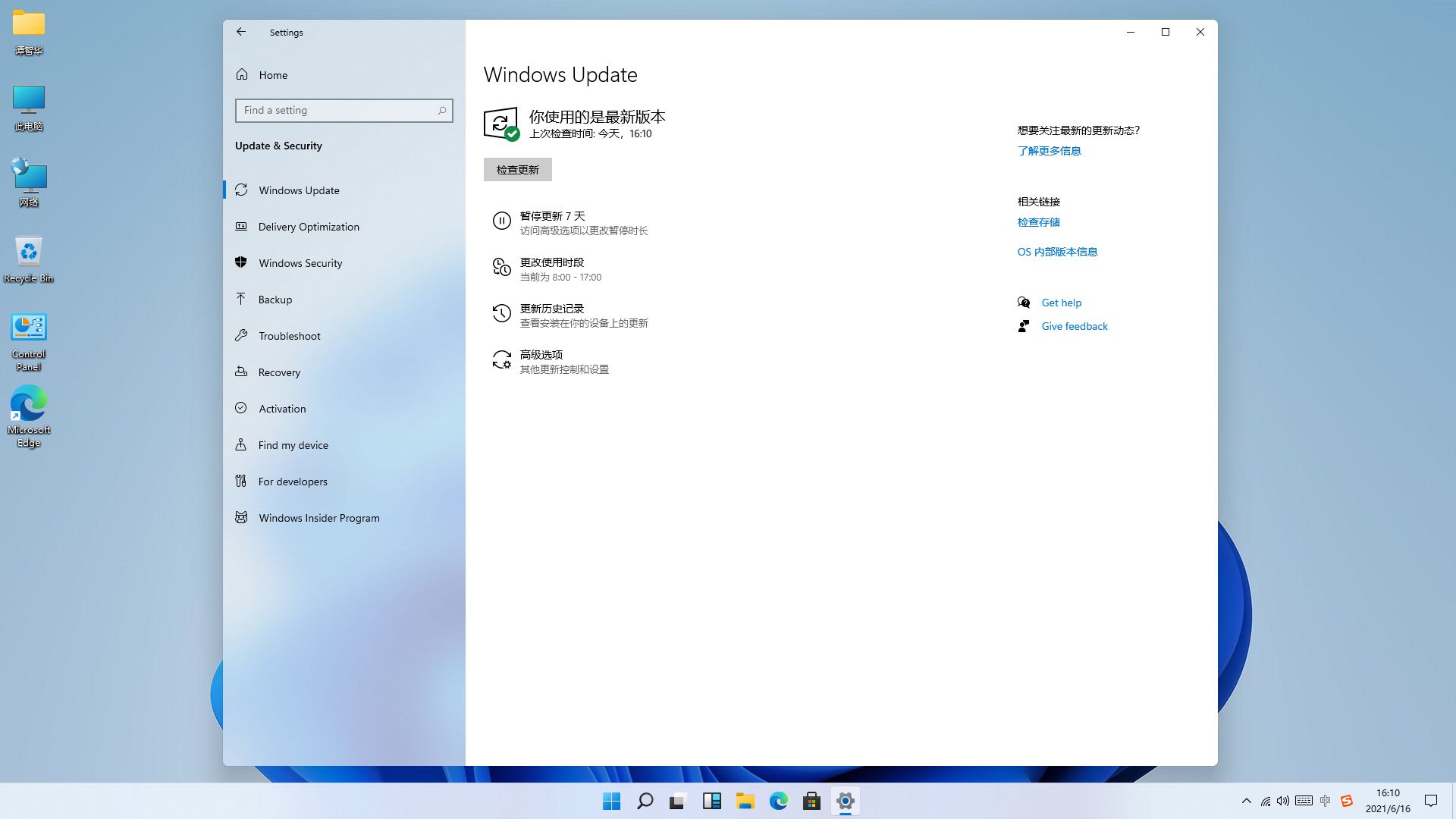Click the change active hours clock icon

[x=501, y=267]
